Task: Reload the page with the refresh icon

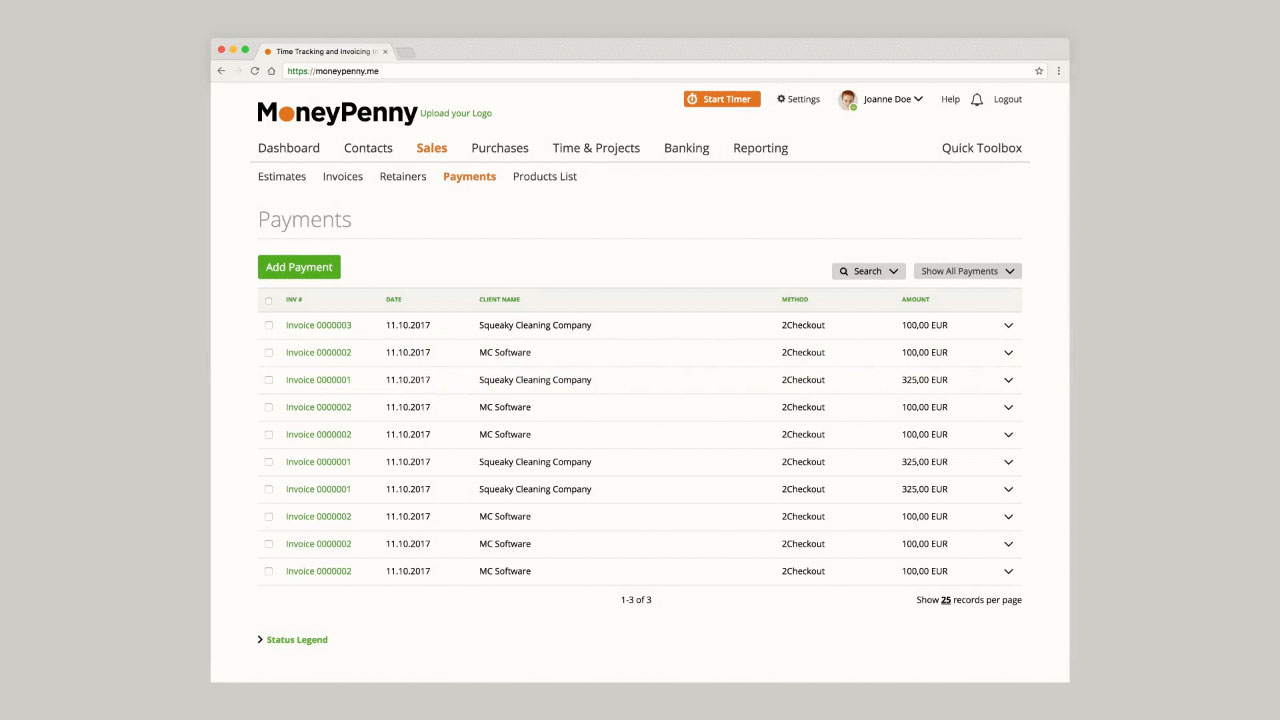Action: click(255, 71)
